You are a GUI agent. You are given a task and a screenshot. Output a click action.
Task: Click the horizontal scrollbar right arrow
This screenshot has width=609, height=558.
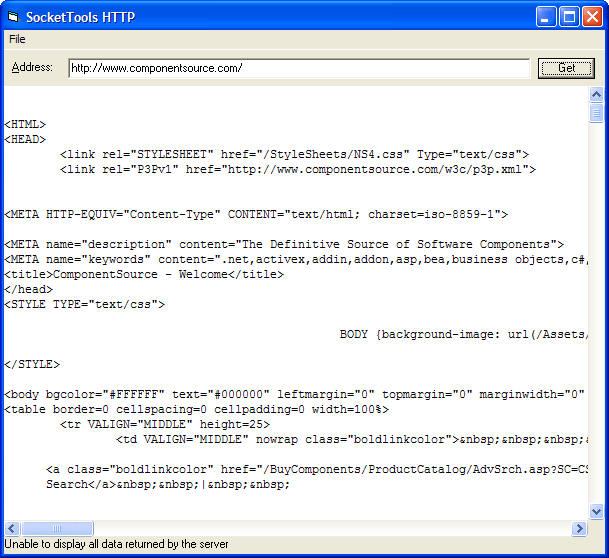coord(579,528)
